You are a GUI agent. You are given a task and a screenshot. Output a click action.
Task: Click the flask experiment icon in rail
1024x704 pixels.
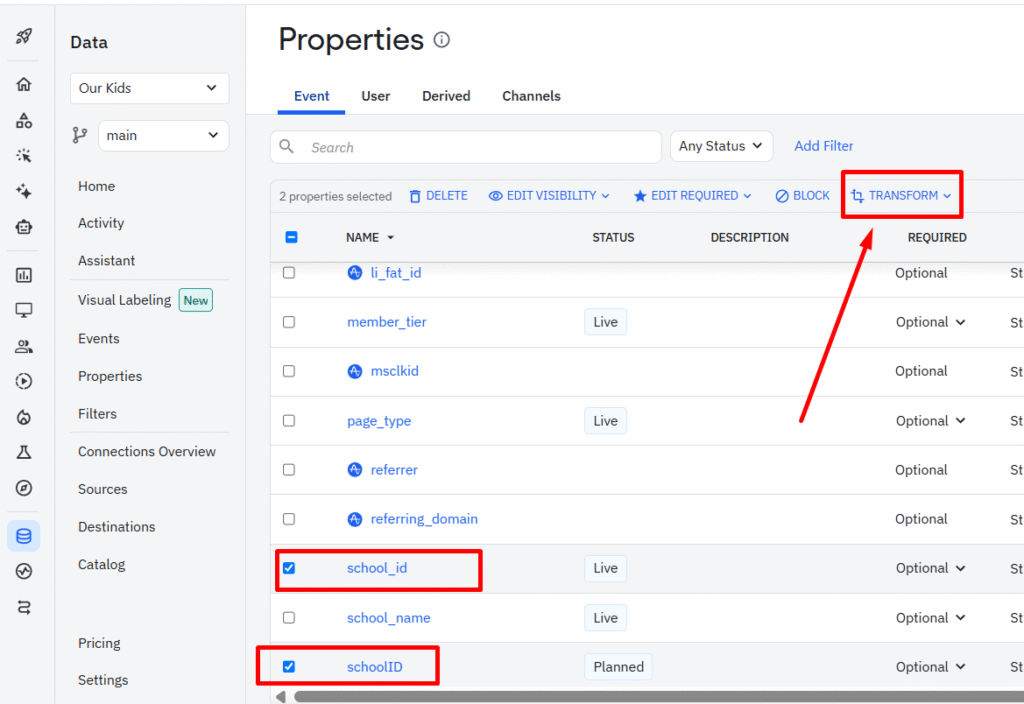24,452
